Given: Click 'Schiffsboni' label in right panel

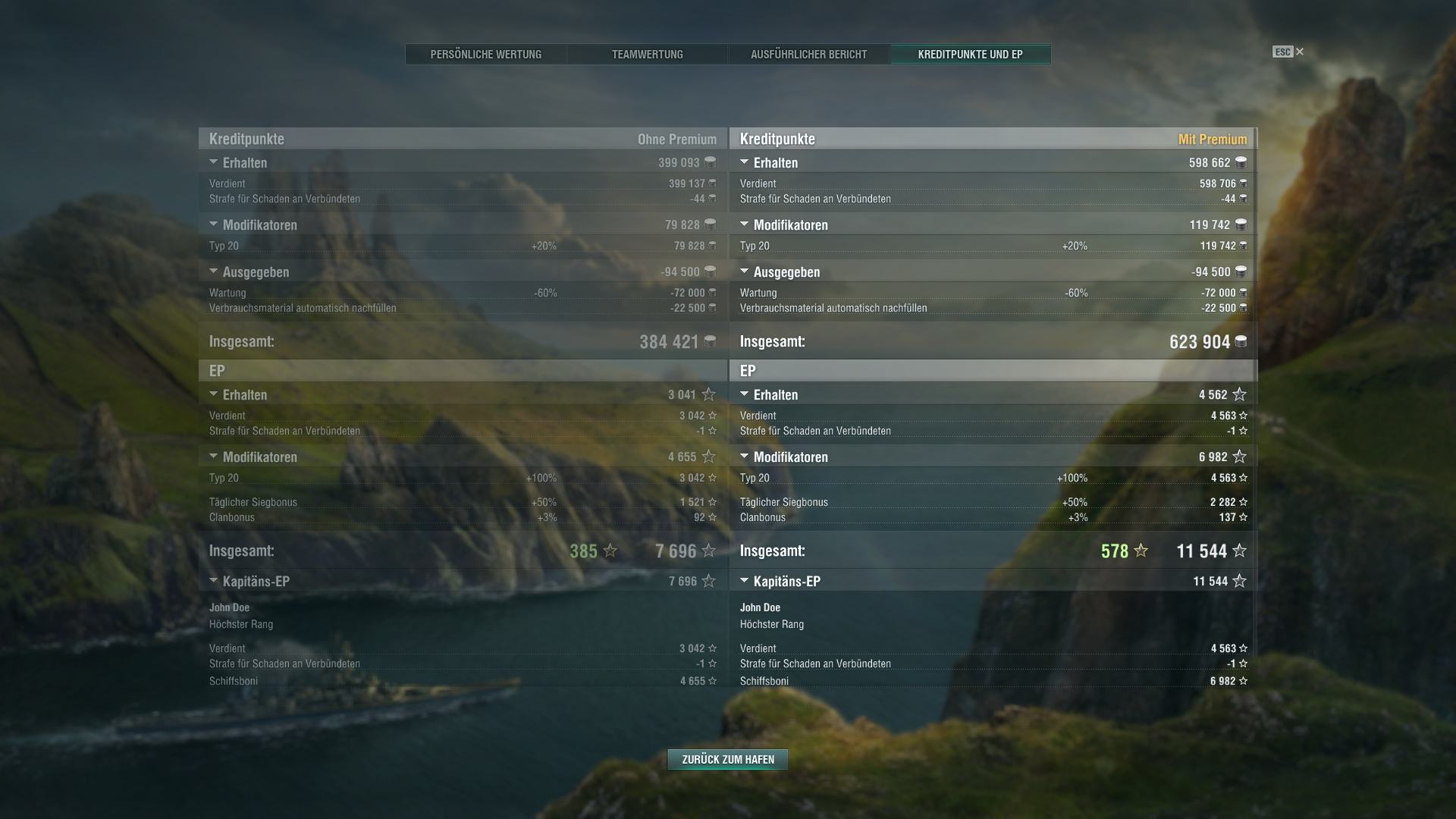Looking at the screenshot, I should click(x=764, y=681).
